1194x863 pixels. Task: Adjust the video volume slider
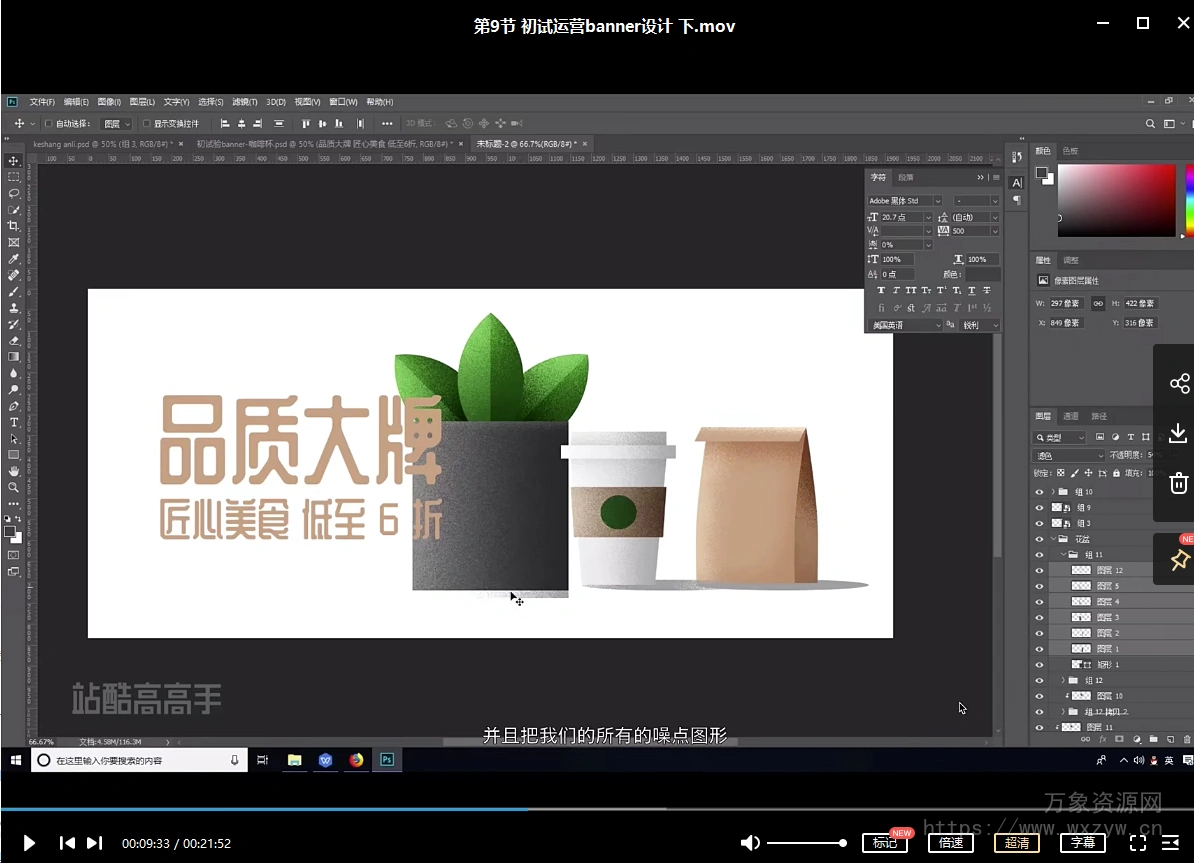(x=806, y=843)
